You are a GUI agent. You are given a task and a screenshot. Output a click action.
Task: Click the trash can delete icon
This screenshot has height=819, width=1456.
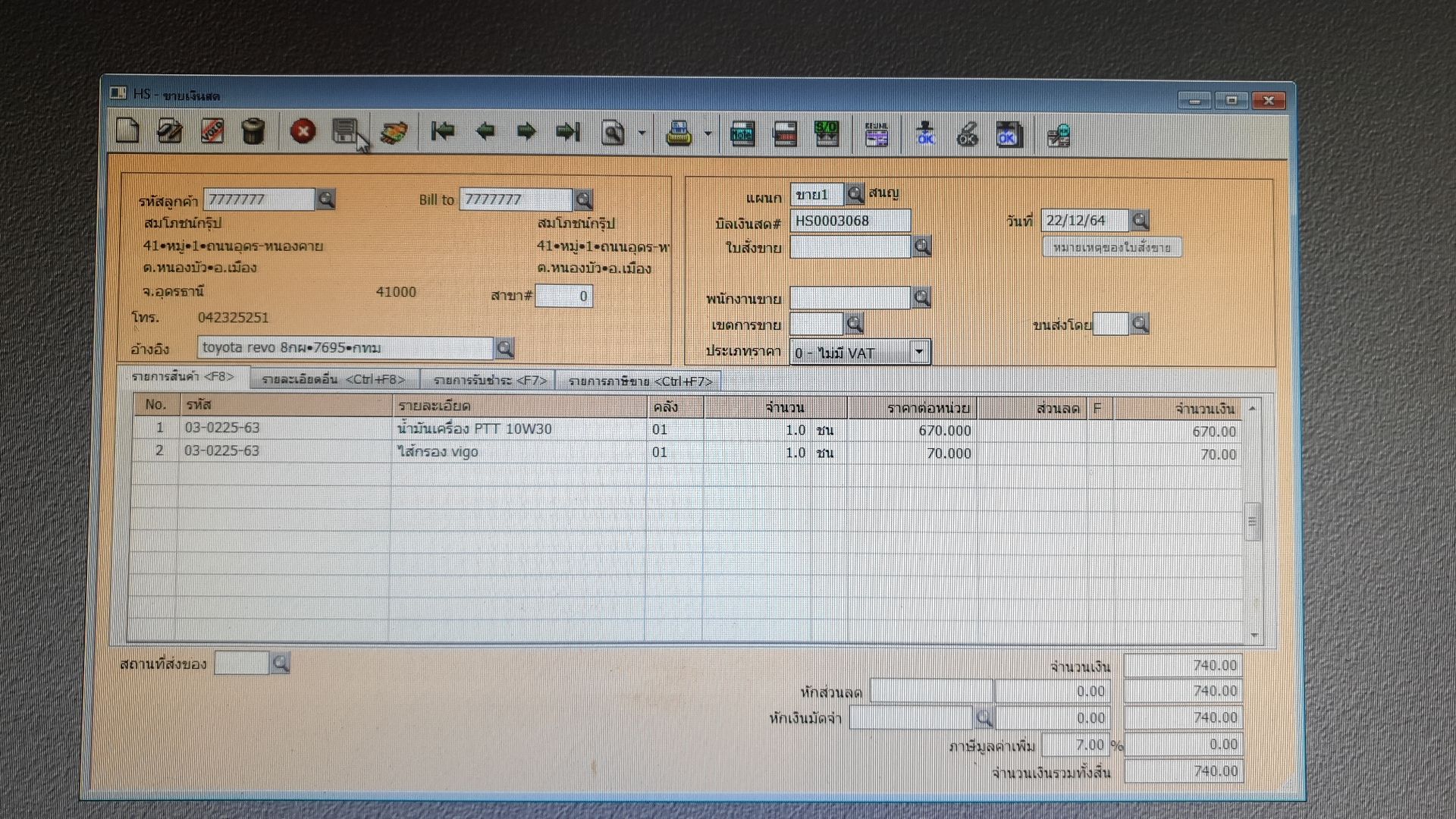[x=253, y=132]
